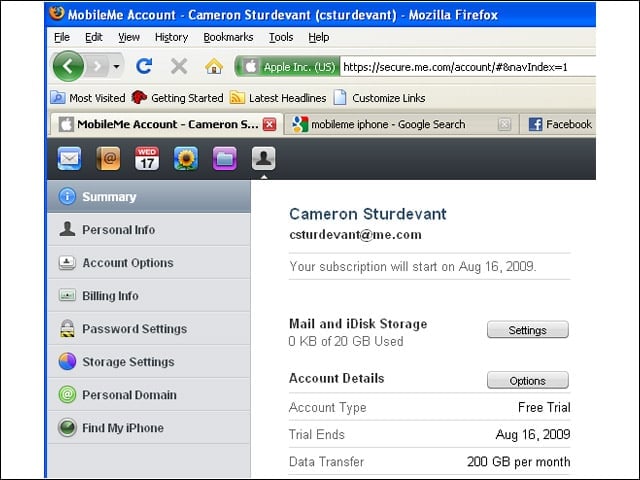Open the Bookmarks menu
This screenshot has width=640, height=480.
[228, 37]
